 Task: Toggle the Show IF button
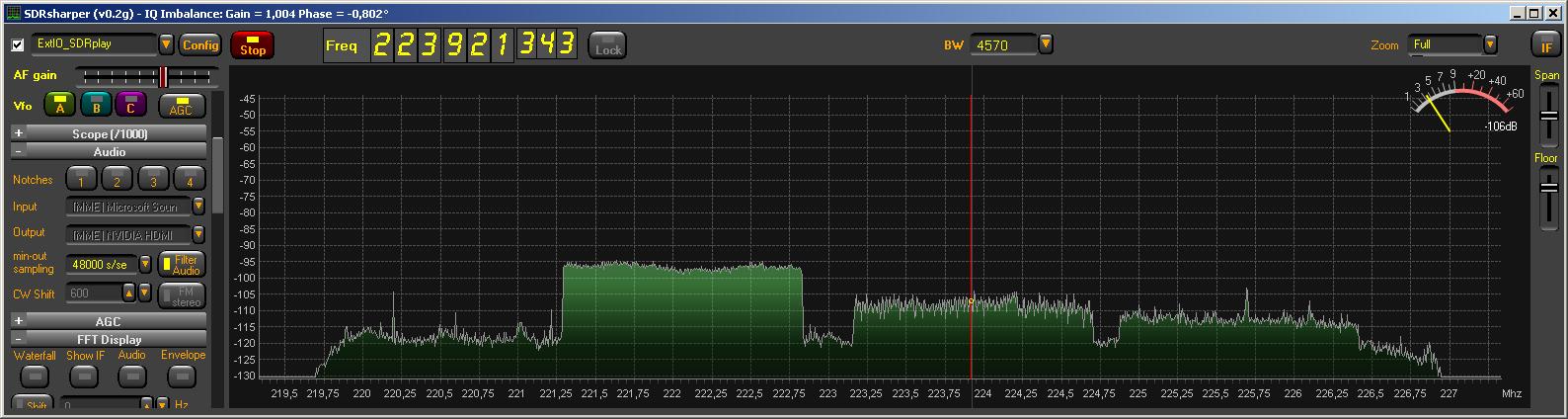pyautogui.click(x=85, y=376)
